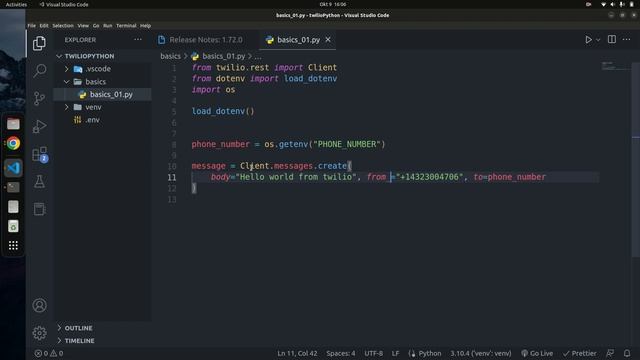Change the LF end of line sequence

(395, 353)
